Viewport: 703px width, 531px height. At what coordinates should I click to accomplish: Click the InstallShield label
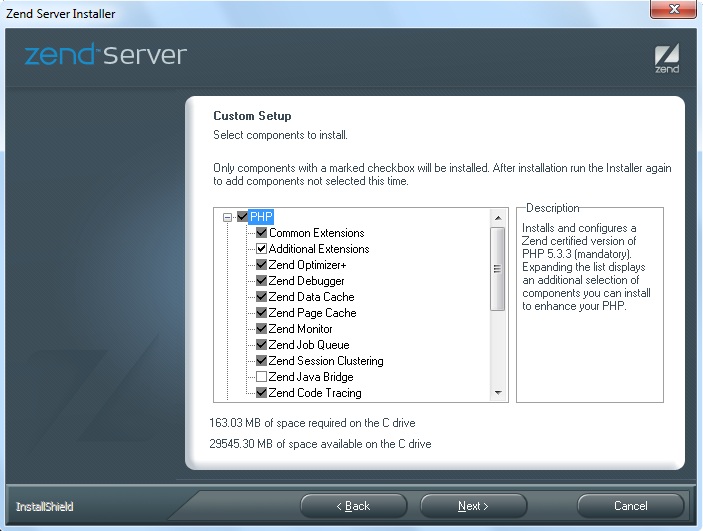pyautogui.click(x=44, y=507)
